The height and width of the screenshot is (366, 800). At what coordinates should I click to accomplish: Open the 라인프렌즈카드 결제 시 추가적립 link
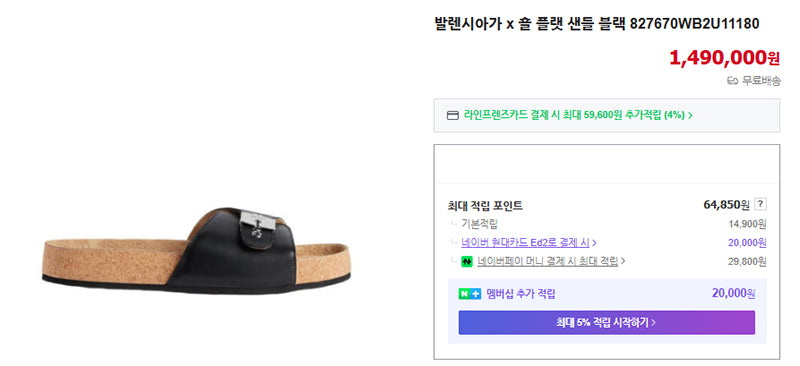(574, 115)
